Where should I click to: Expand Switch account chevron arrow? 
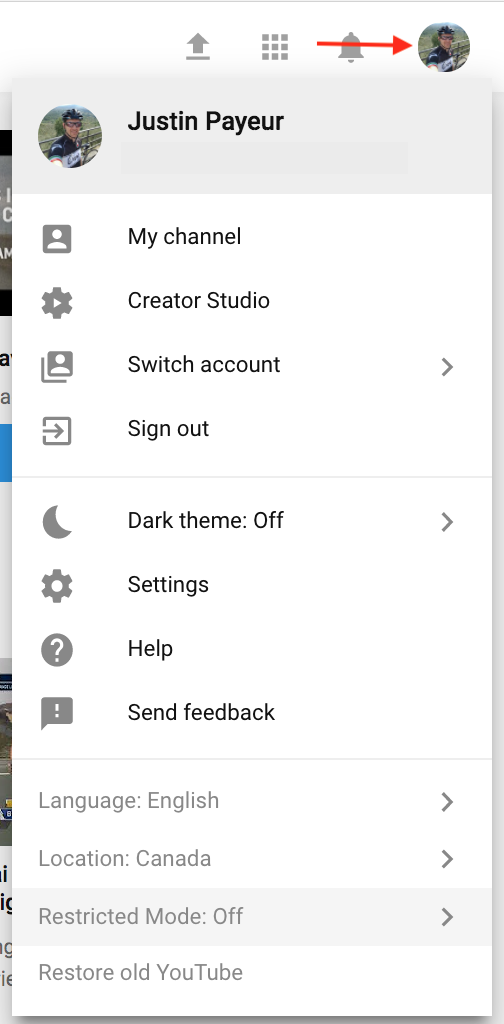click(x=447, y=366)
